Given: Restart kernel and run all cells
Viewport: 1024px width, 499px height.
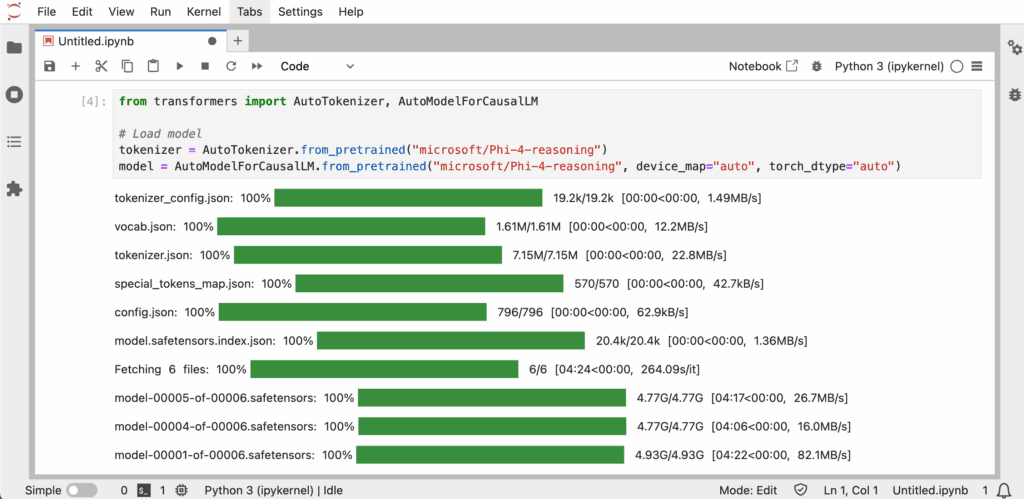Looking at the screenshot, I should (257, 66).
